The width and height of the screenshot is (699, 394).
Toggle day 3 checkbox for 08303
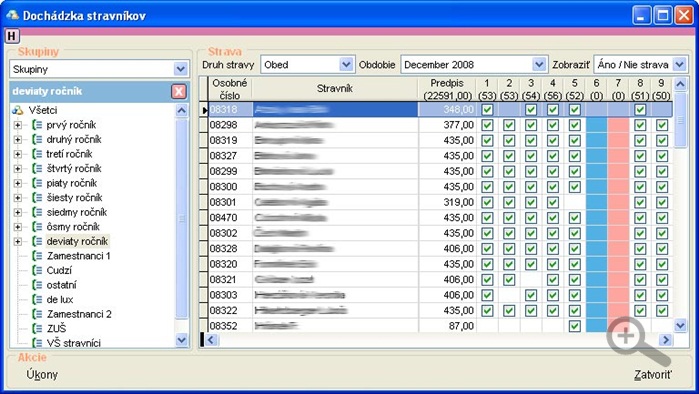pos(530,295)
